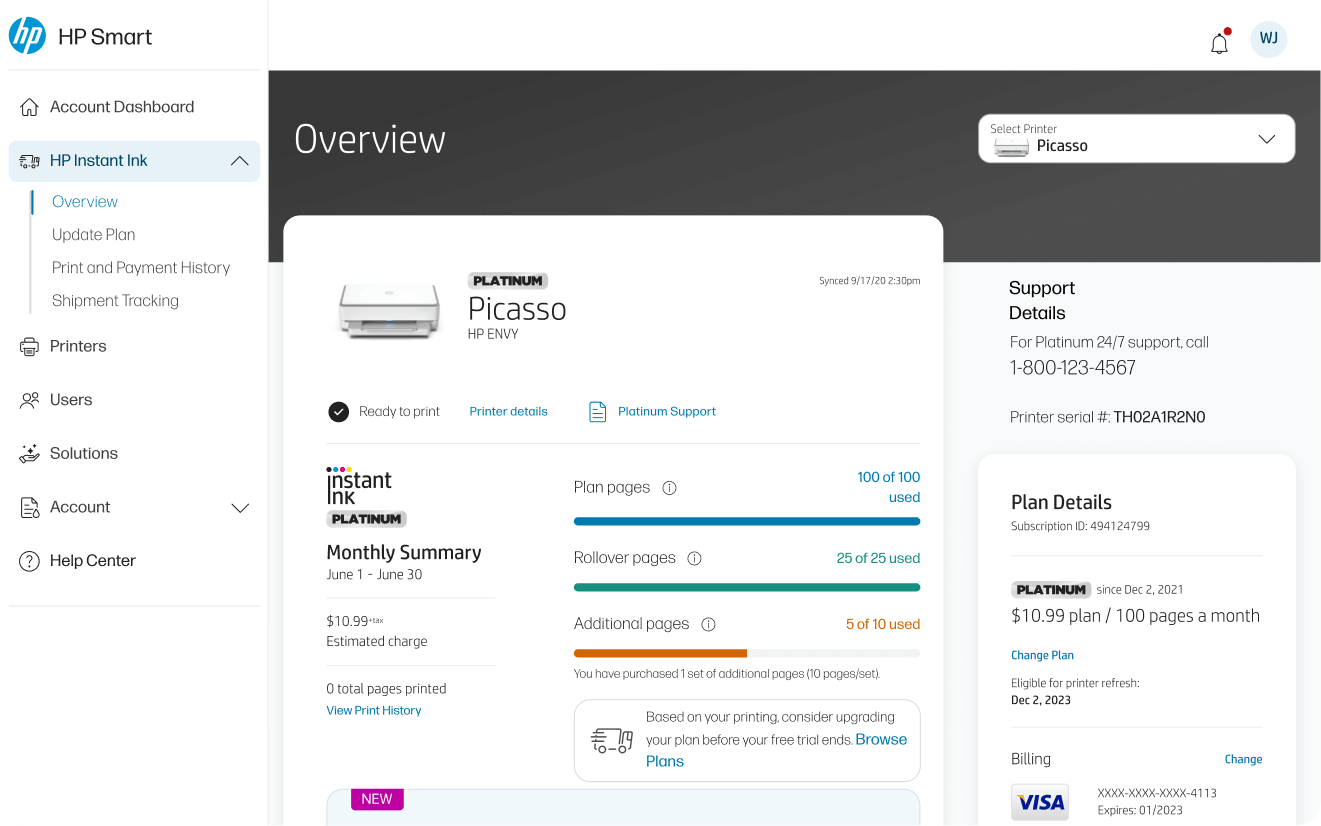The width and height of the screenshot is (1321, 826).
Task: Open the WJ user avatar menu
Action: click(1268, 39)
